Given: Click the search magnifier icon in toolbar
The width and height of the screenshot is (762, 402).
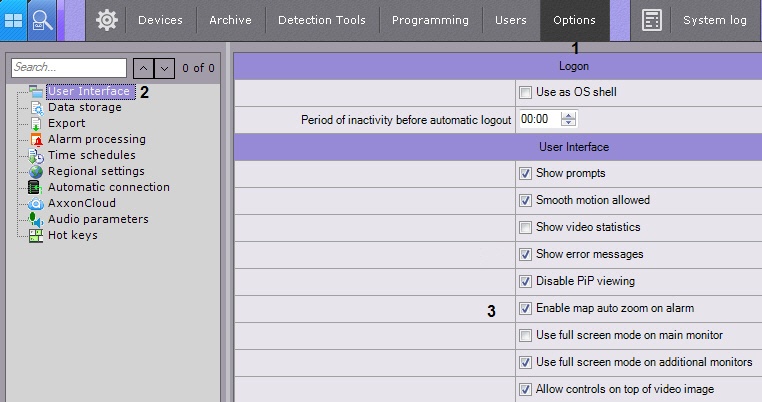Looking at the screenshot, I should pos(43,20).
